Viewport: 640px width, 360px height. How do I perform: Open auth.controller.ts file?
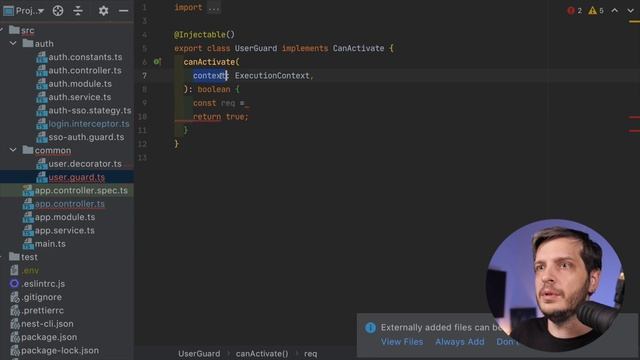85,71
